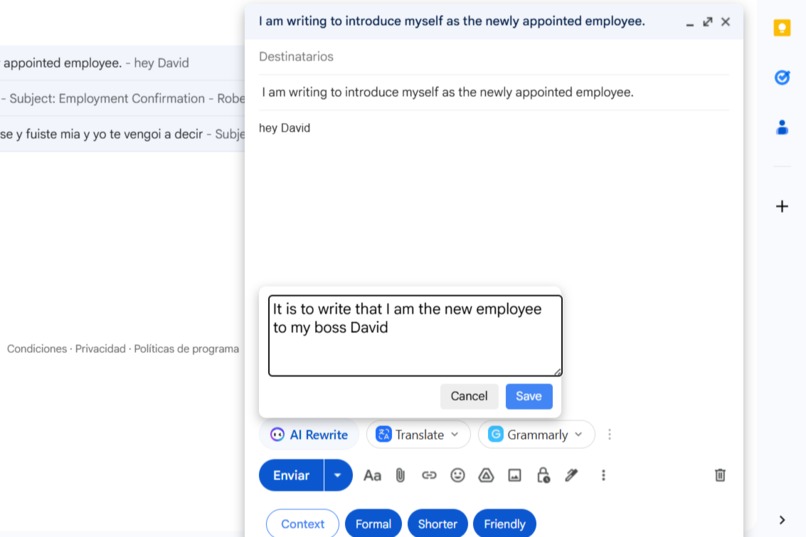The image size is (806, 537).
Task: Open the Employment Confirmation email row
Action: (x=122, y=98)
